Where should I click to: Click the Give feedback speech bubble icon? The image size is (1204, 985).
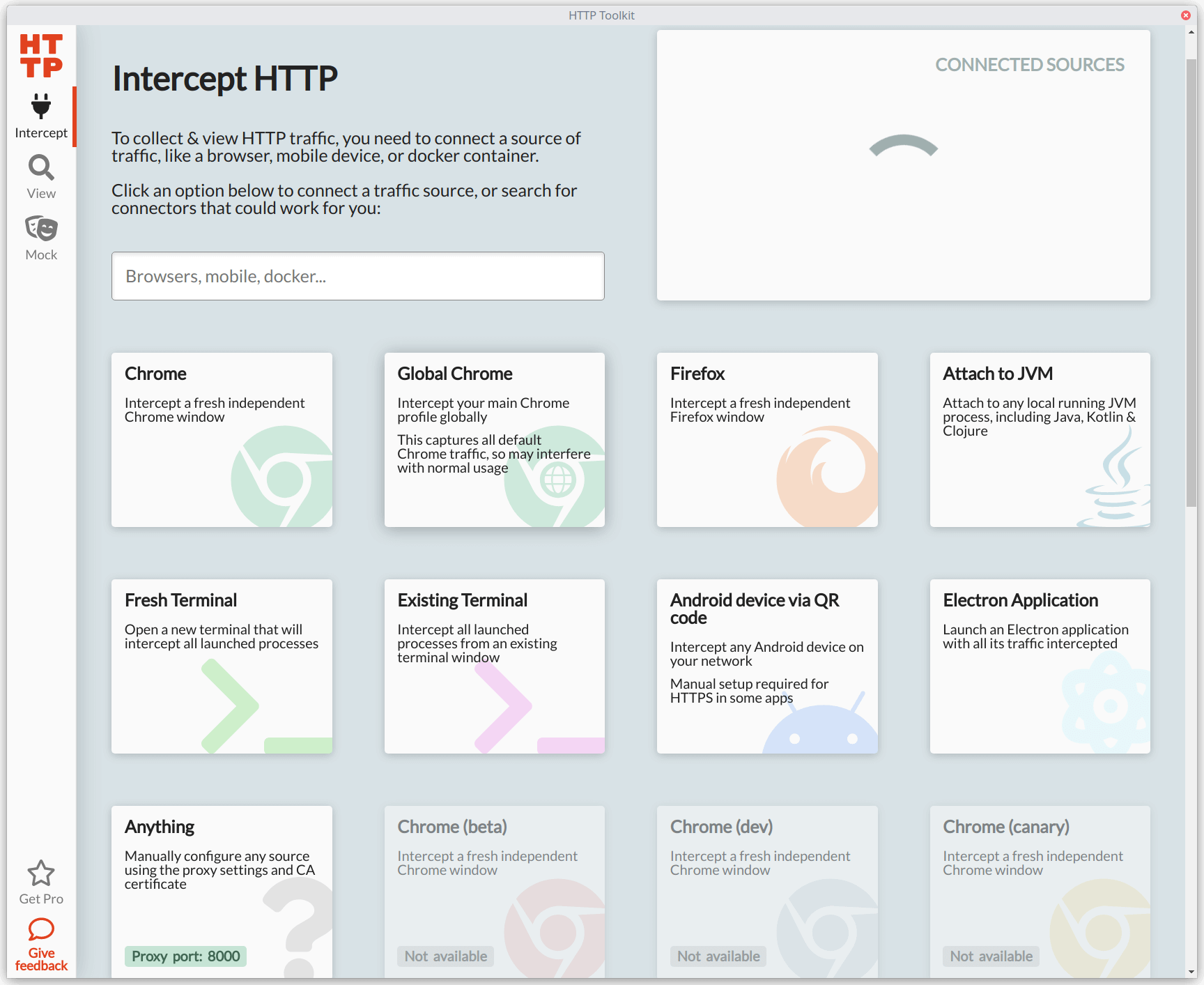coord(41,929)
